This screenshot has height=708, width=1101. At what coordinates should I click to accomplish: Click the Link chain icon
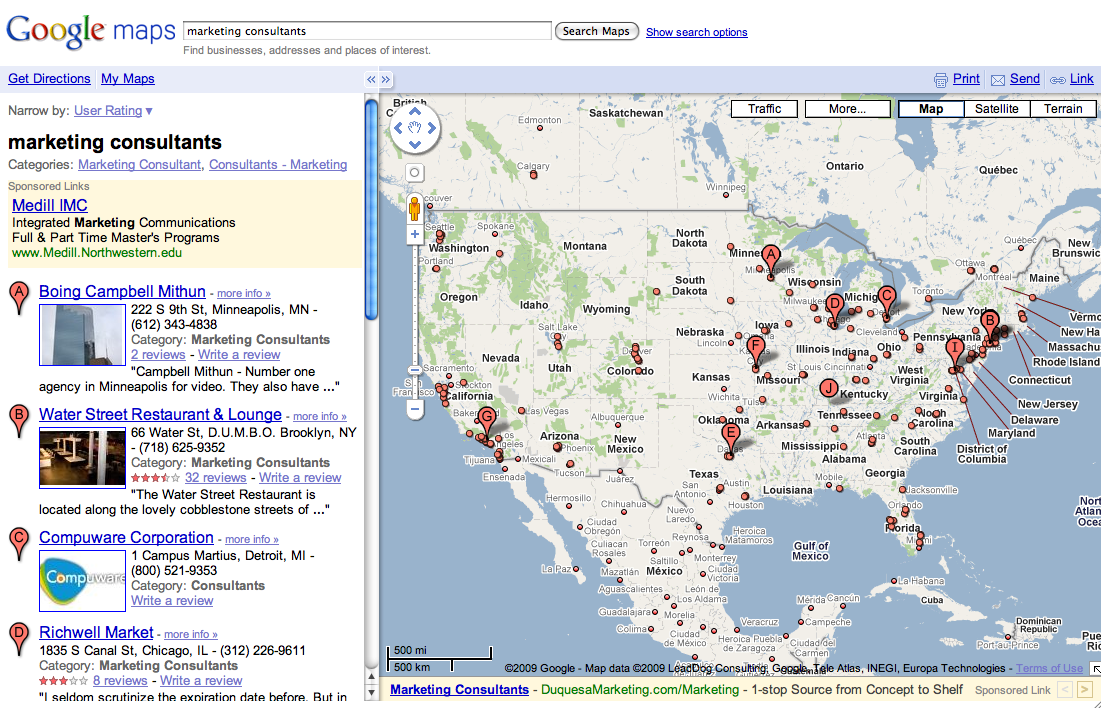point(1058,80)
